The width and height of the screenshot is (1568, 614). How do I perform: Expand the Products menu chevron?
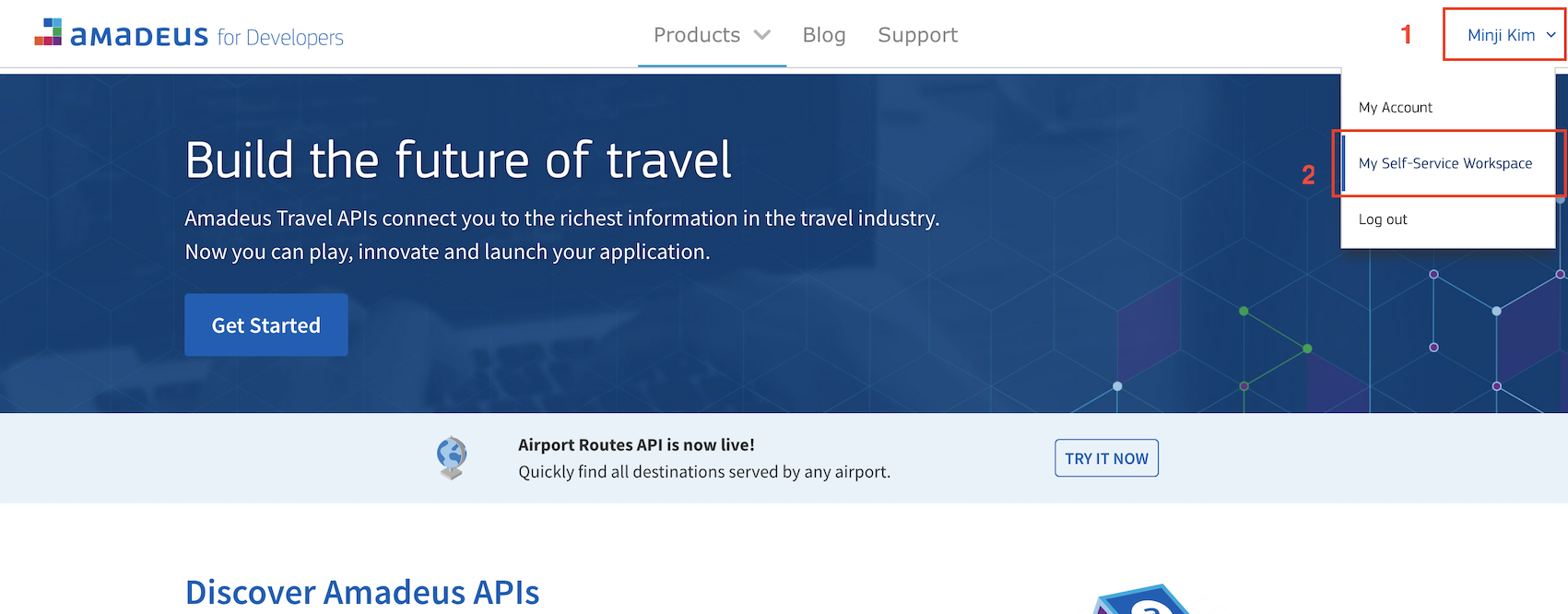[x=762, y=35]
